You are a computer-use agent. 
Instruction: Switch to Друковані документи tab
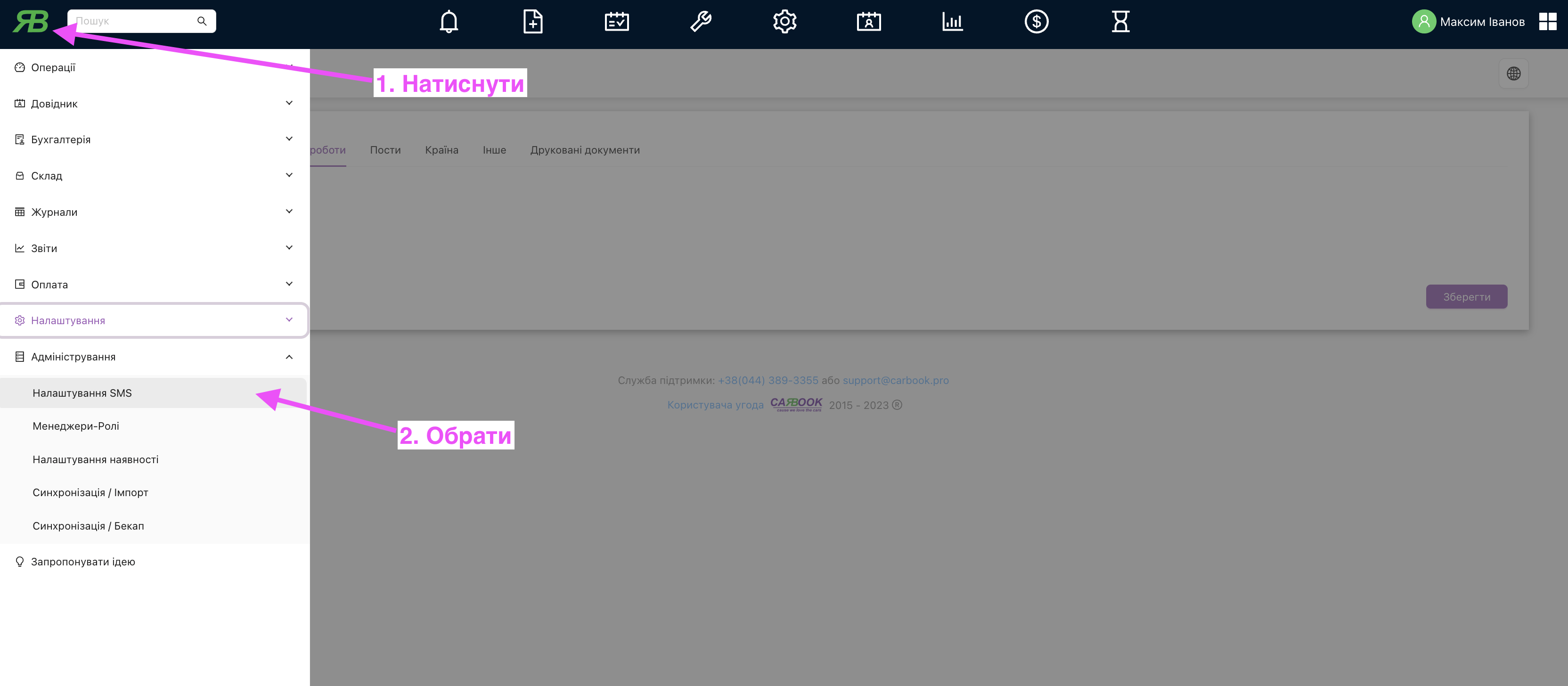click(x=584, y=150)
